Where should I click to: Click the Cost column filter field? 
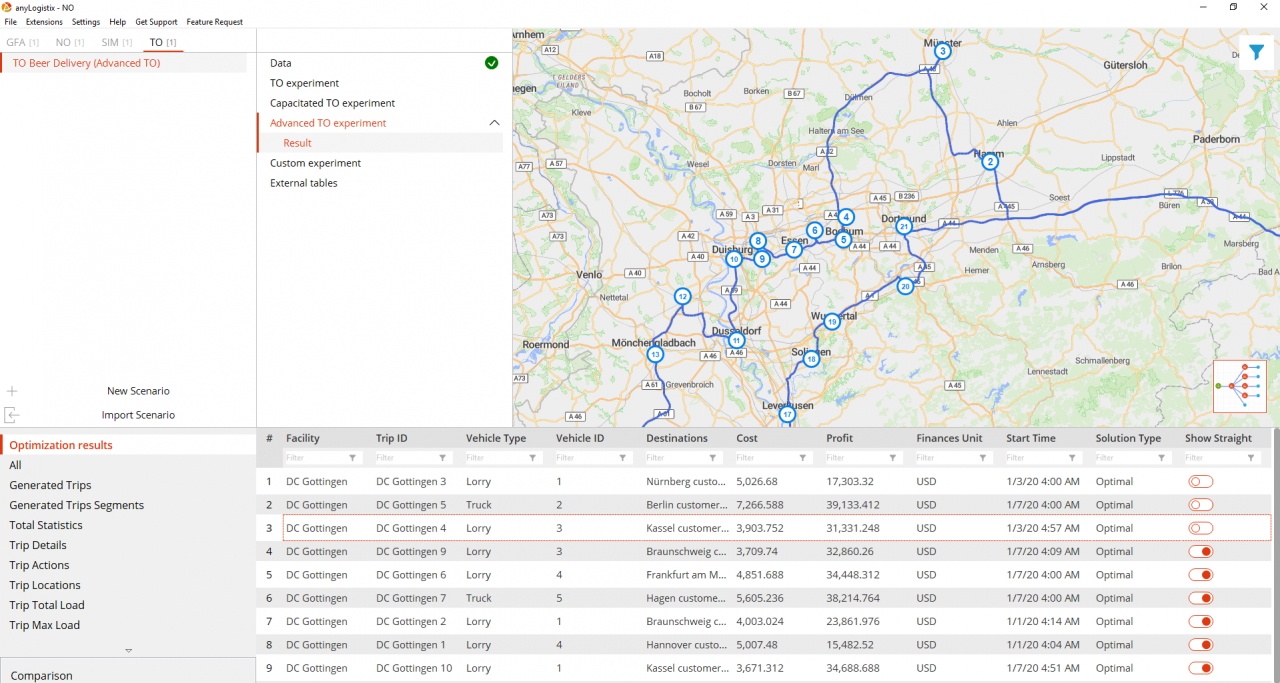pos(763,458)
